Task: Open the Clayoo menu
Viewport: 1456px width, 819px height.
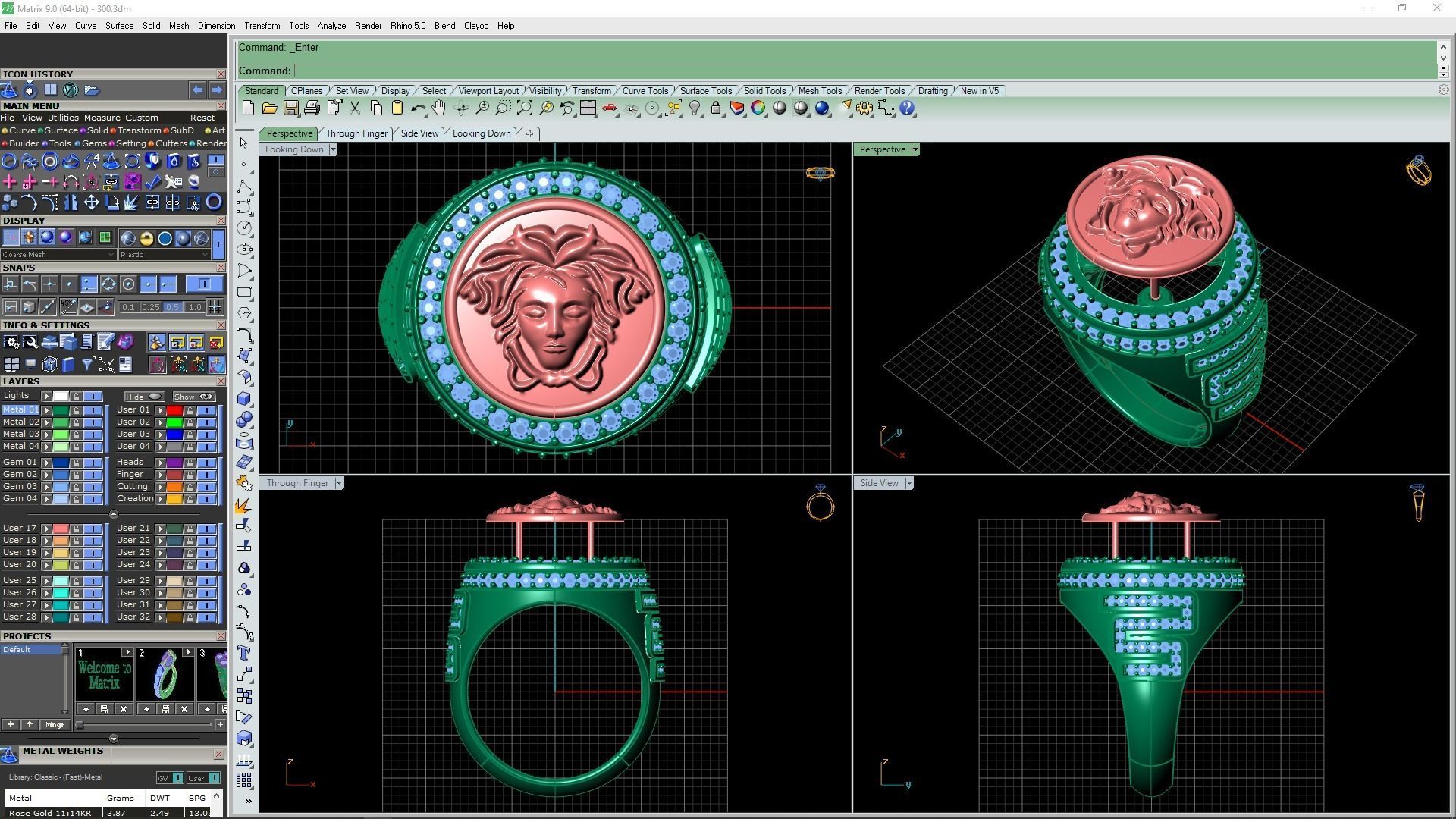Action: (x=476, y=26)
